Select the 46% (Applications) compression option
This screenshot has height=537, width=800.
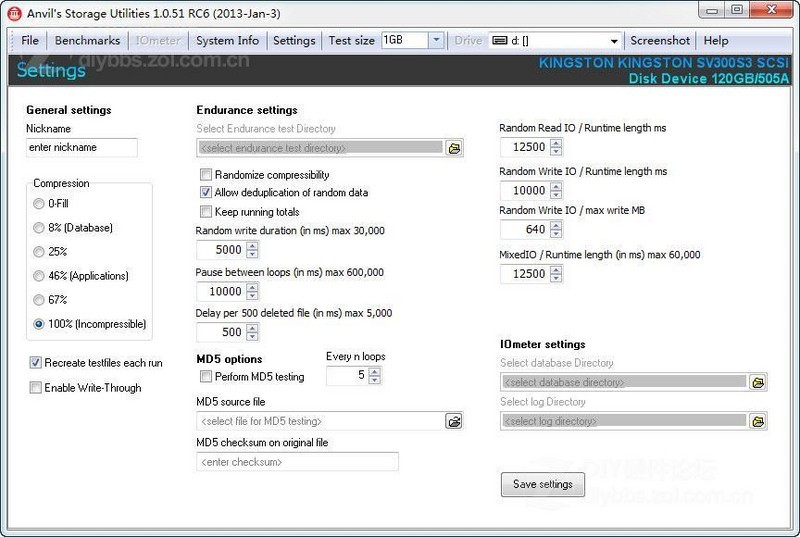[40, 276]
